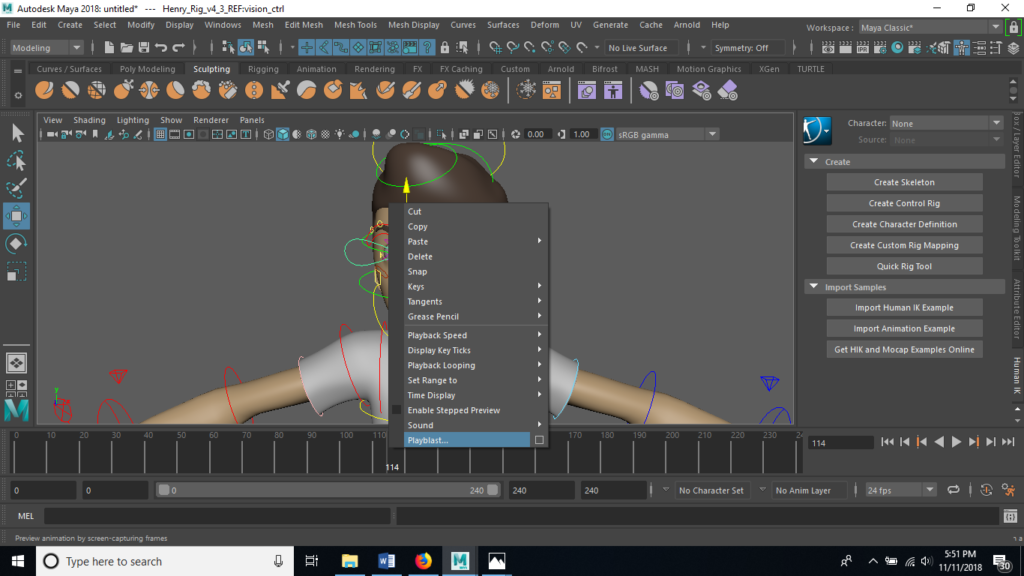Open the Windows menu

click(x=223, y=25)
